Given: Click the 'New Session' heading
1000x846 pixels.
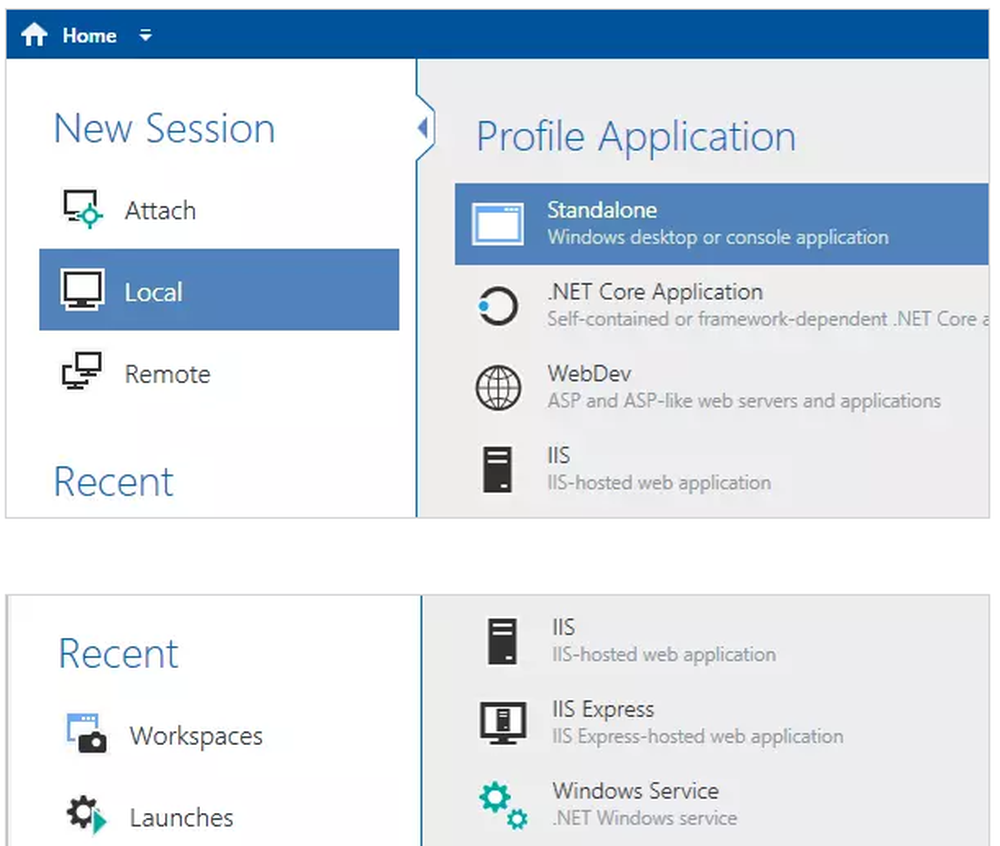Looking at the screenshot, I should point(165,128).
